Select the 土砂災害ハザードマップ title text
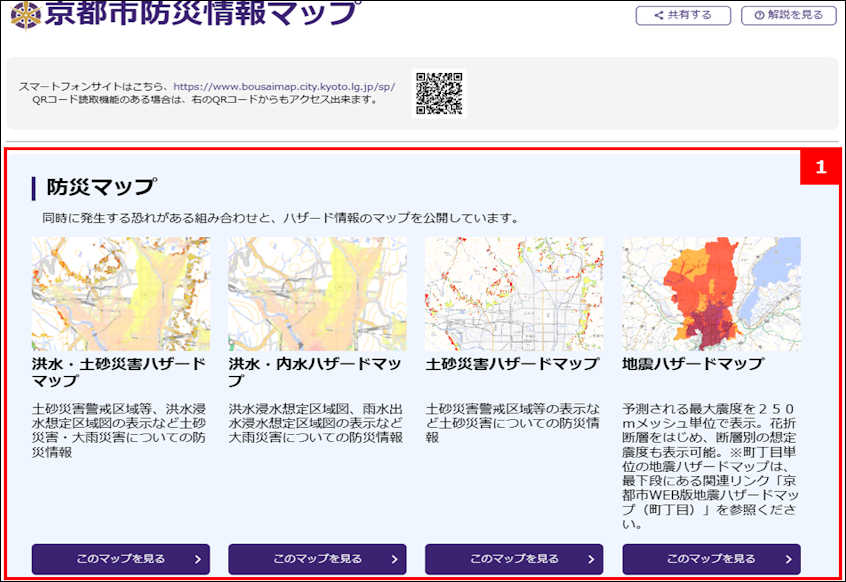This screenshot has height=582, width=846. point(512,364)
